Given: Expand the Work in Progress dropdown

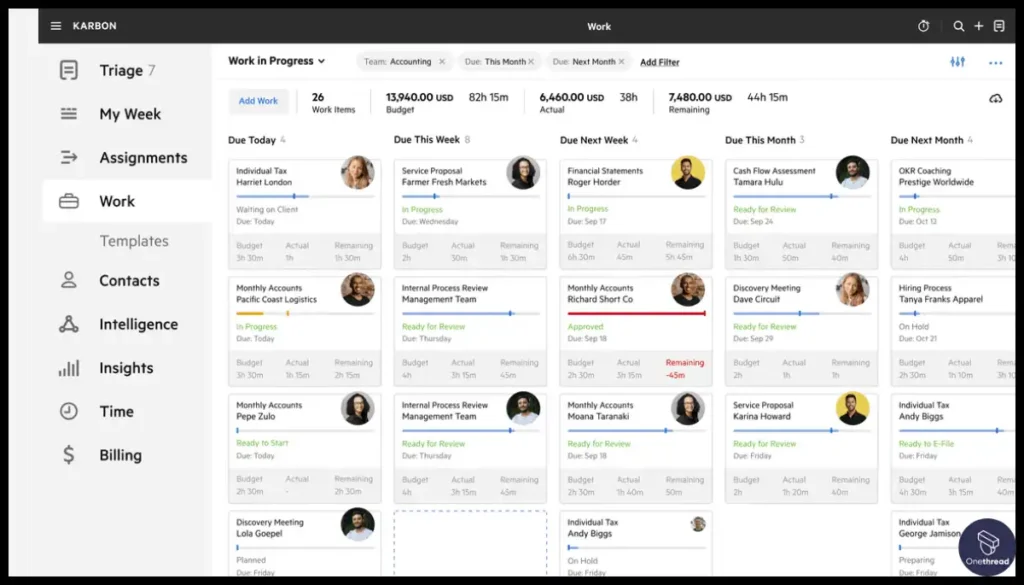Looking at the screenshot, I should (x=276, y=61).
